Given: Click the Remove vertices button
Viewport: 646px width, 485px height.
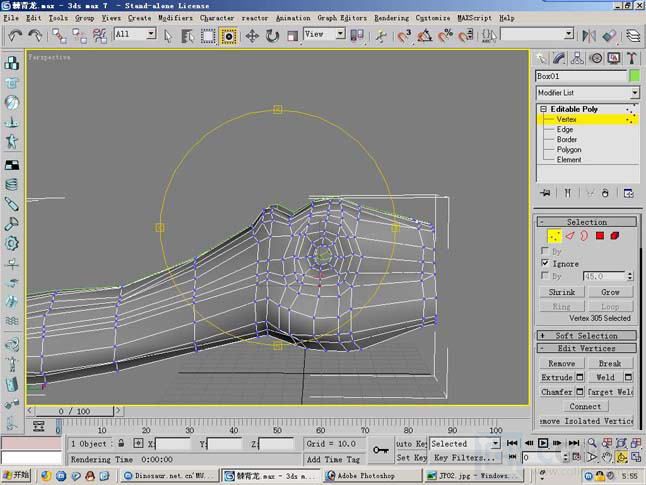Looking at the screenshot, I should click(562, 363).
